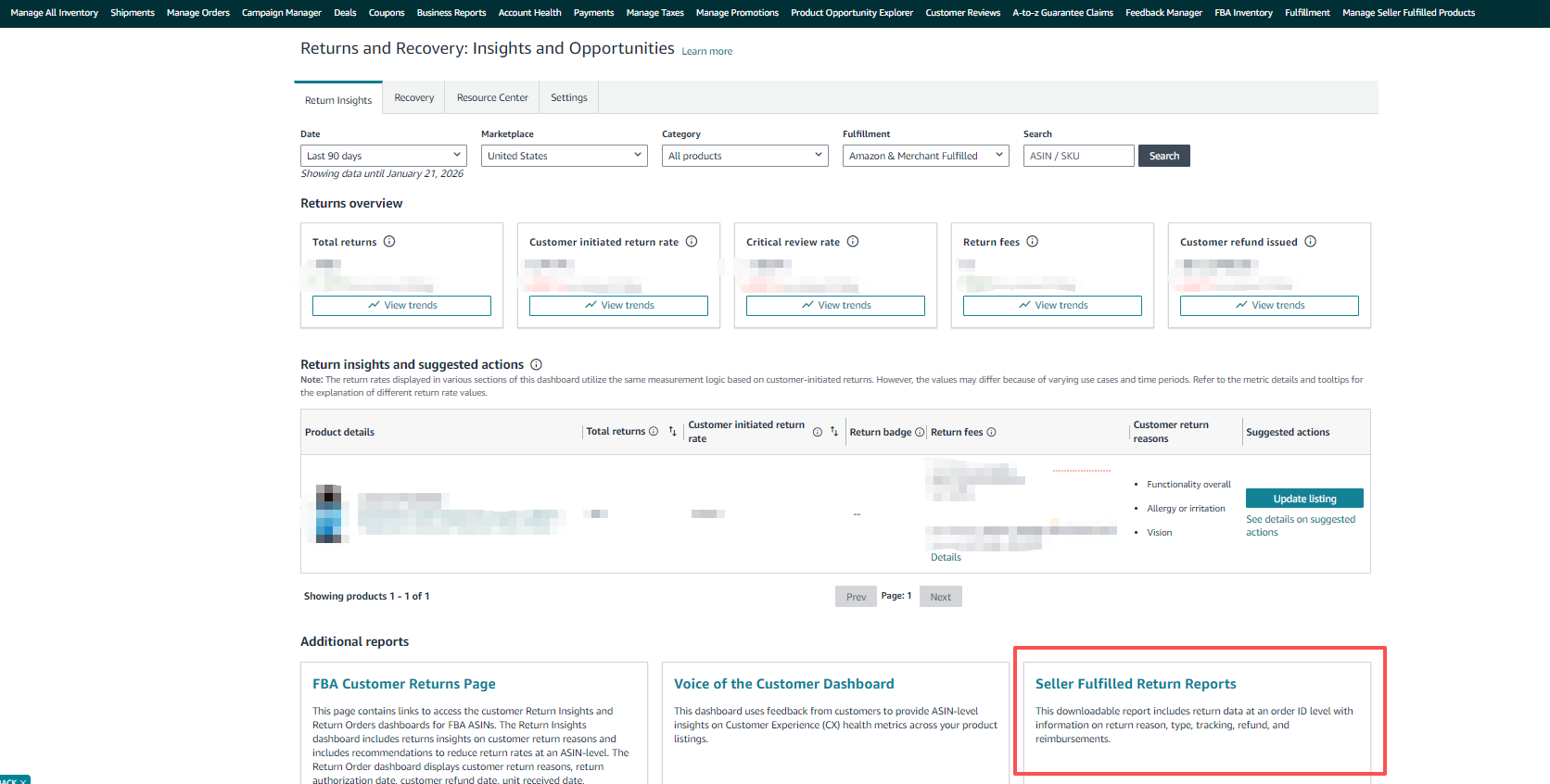Click info icon on Return badge column header

[920, 433]
